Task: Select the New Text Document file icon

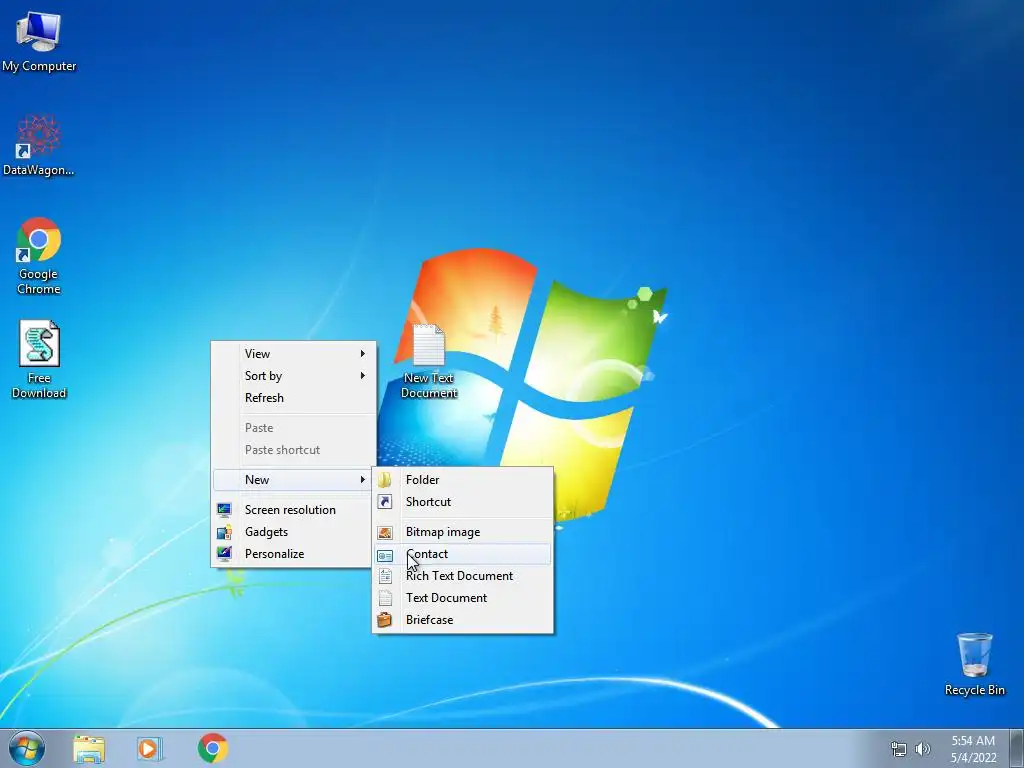Action: pyautogui.click(x=428, y=361)
